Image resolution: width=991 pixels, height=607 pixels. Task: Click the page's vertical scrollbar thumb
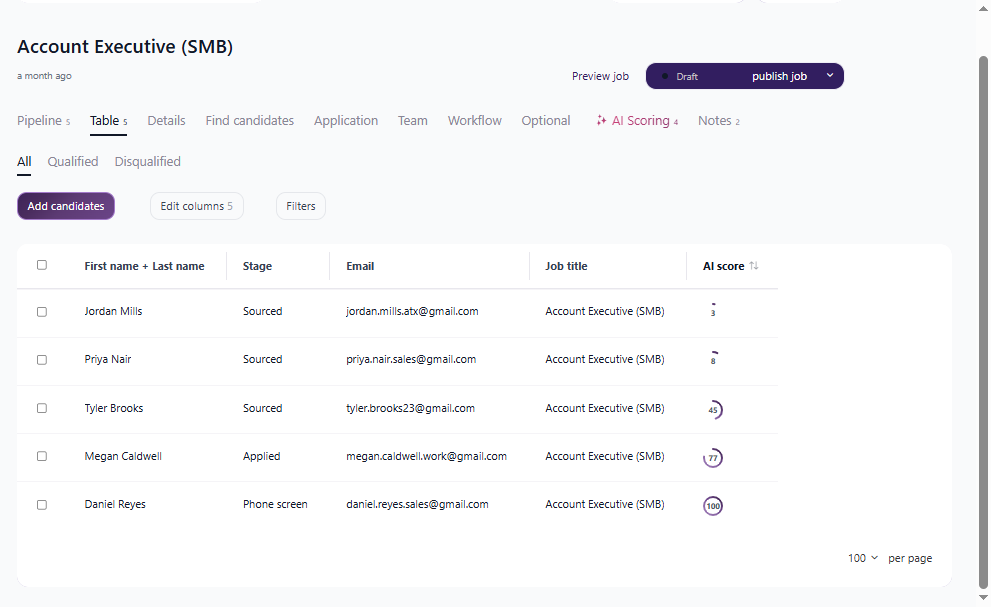click(983, 321)
